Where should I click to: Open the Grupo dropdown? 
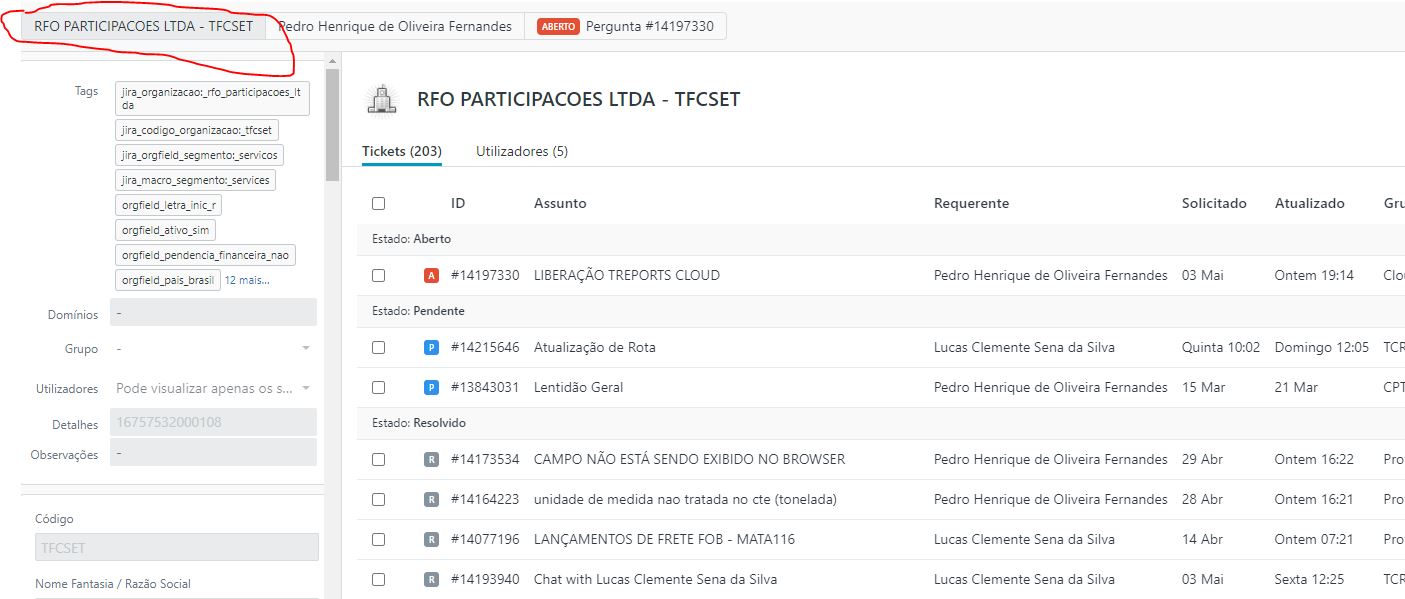[214, 349]
